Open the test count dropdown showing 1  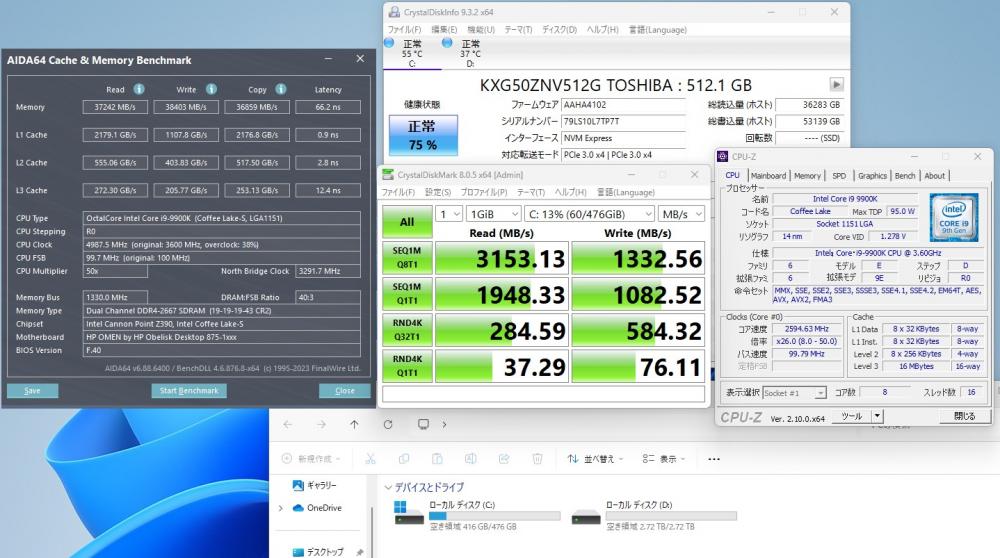point(449,214)
